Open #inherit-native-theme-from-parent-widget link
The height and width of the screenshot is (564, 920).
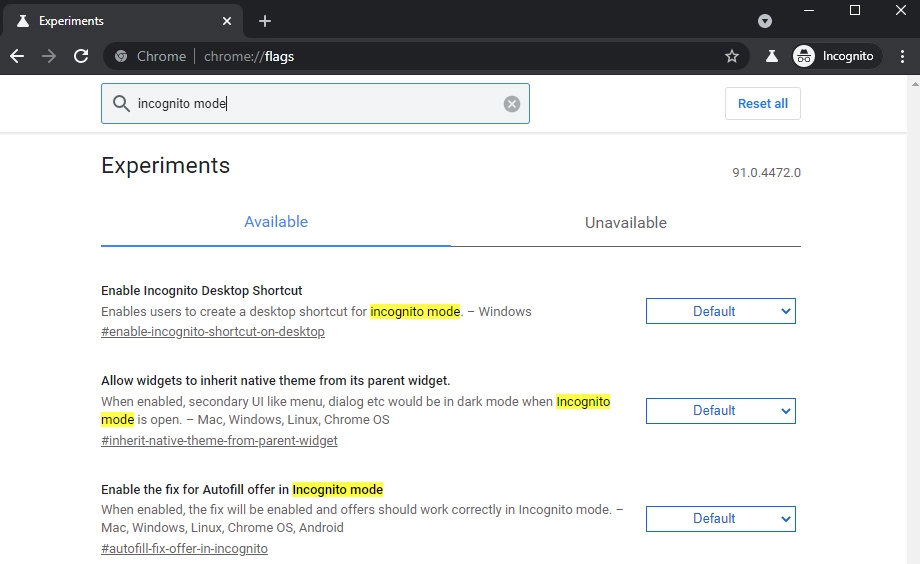219,441
